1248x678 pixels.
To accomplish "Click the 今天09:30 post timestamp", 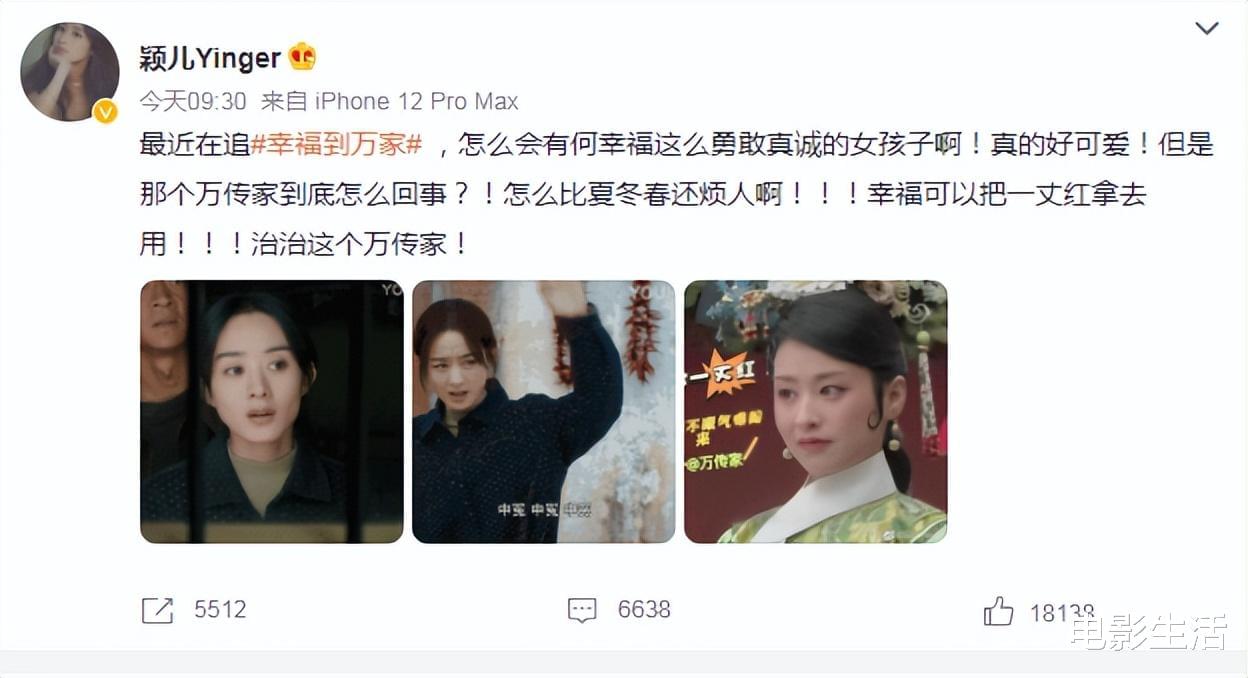I will coord(192,101).
